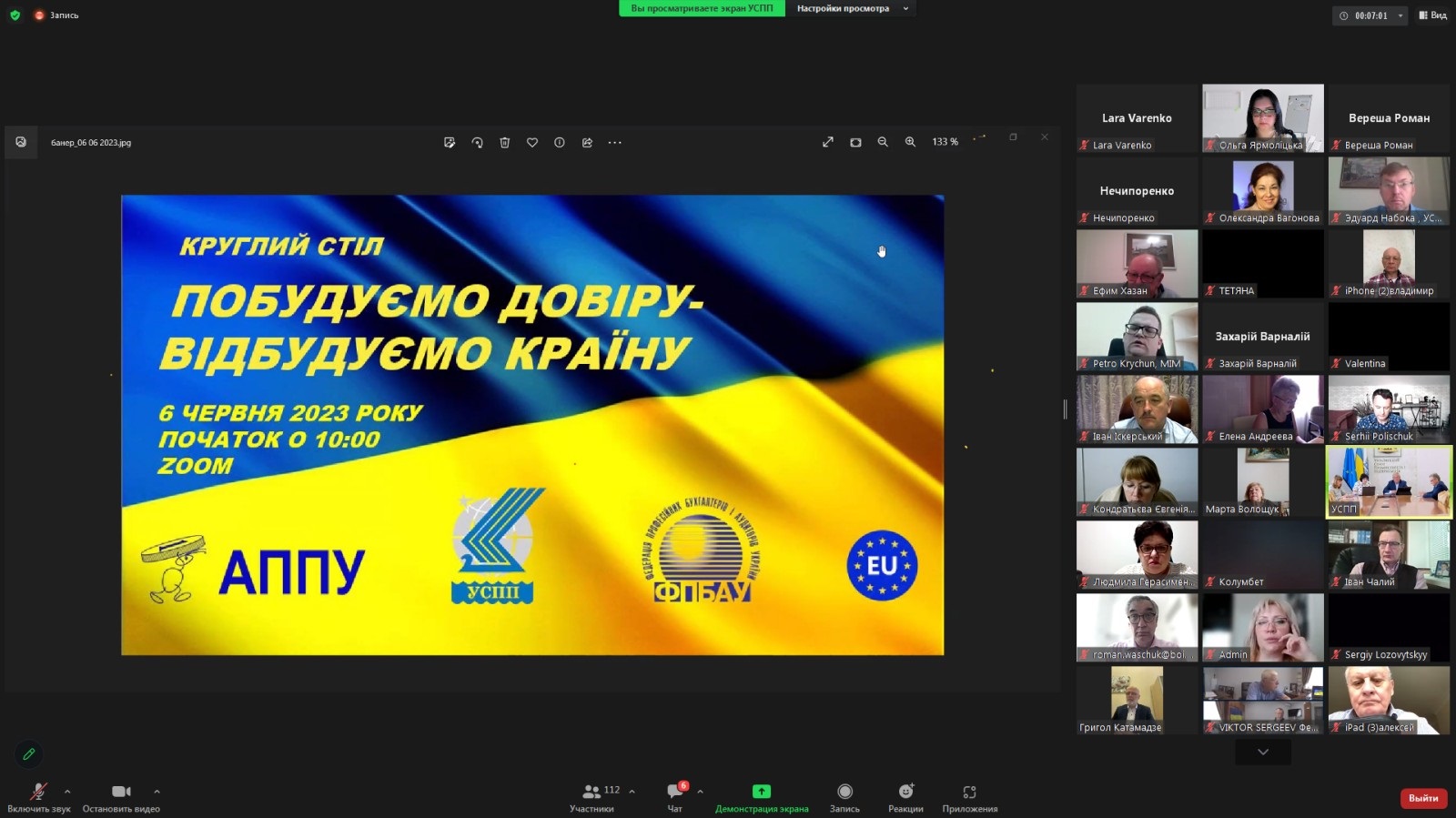Select Колумбет participant tile
The height and width of the screenshot is (818, 1456).
1263,555
